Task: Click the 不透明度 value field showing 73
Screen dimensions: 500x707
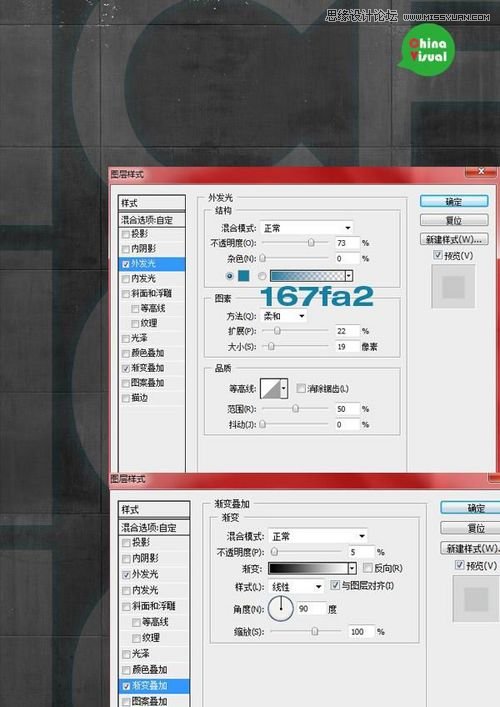Action: coord(347,243)
